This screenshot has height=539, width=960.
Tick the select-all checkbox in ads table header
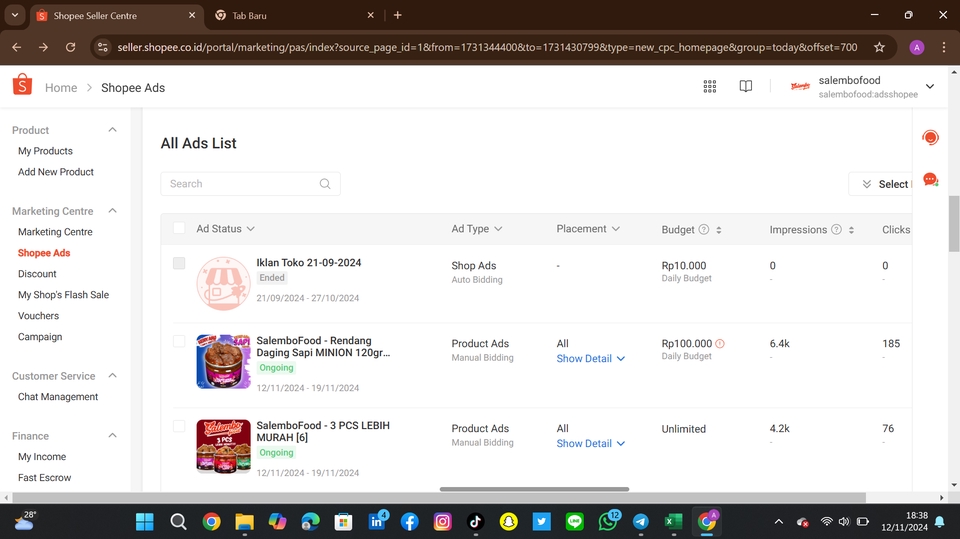click(x=179, y=228)
